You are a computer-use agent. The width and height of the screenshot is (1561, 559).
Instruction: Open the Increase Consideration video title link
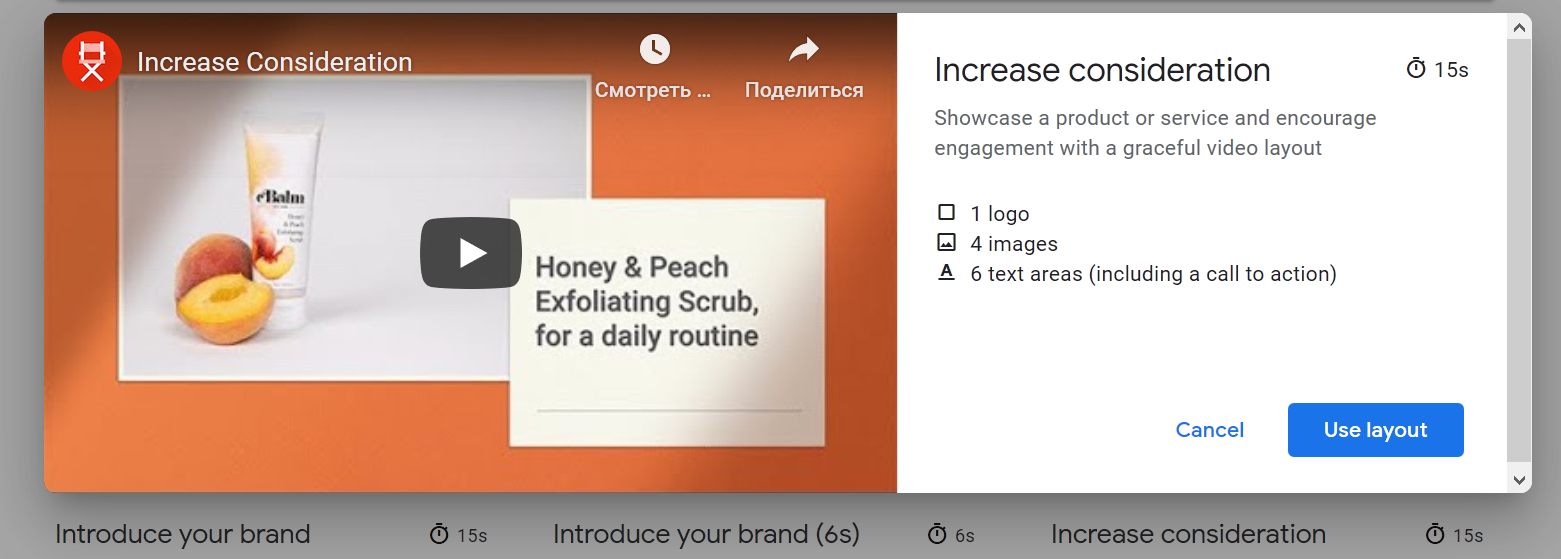pos(274,62)
